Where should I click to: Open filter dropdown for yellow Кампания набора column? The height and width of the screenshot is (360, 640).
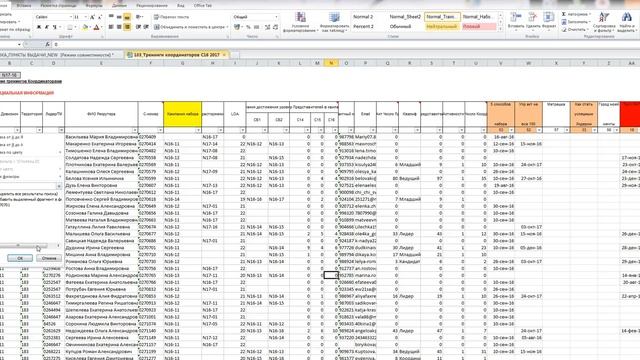point(198,130)
